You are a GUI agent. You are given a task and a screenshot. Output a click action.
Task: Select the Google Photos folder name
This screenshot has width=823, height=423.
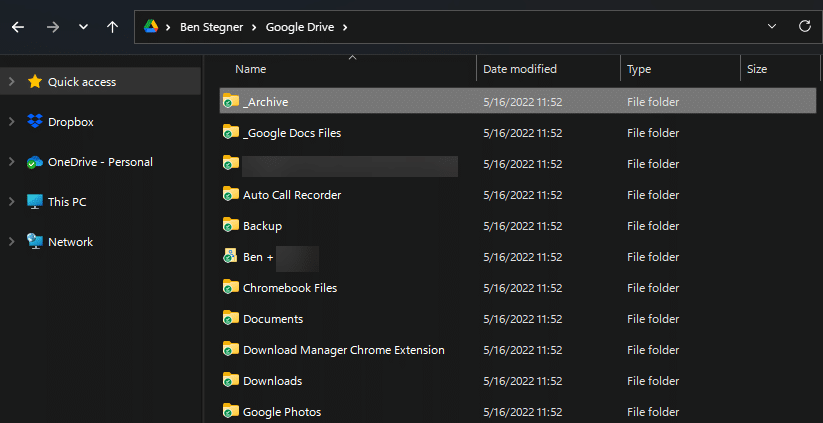(282, 412)
